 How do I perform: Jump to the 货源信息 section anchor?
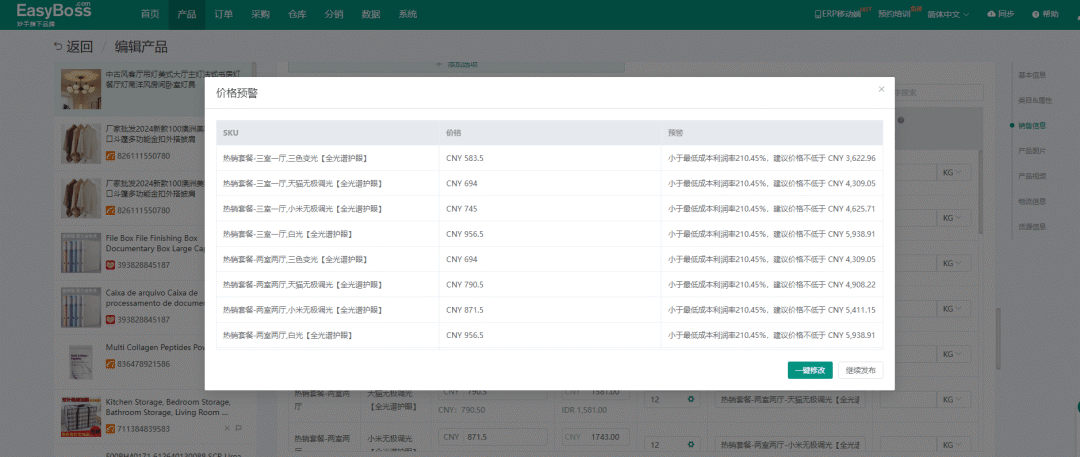pos(1032,226)
